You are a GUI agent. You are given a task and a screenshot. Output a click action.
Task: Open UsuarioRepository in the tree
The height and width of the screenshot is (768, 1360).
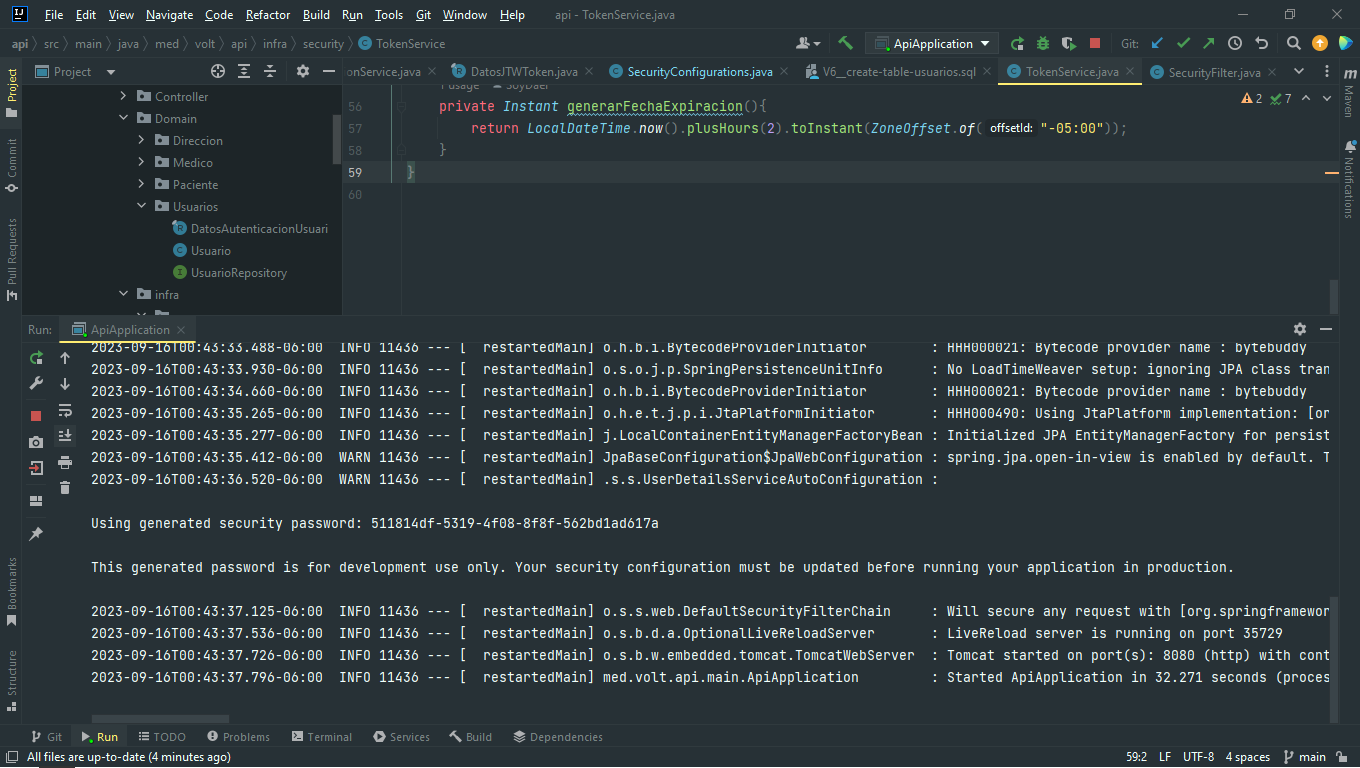tap(230, 272)
